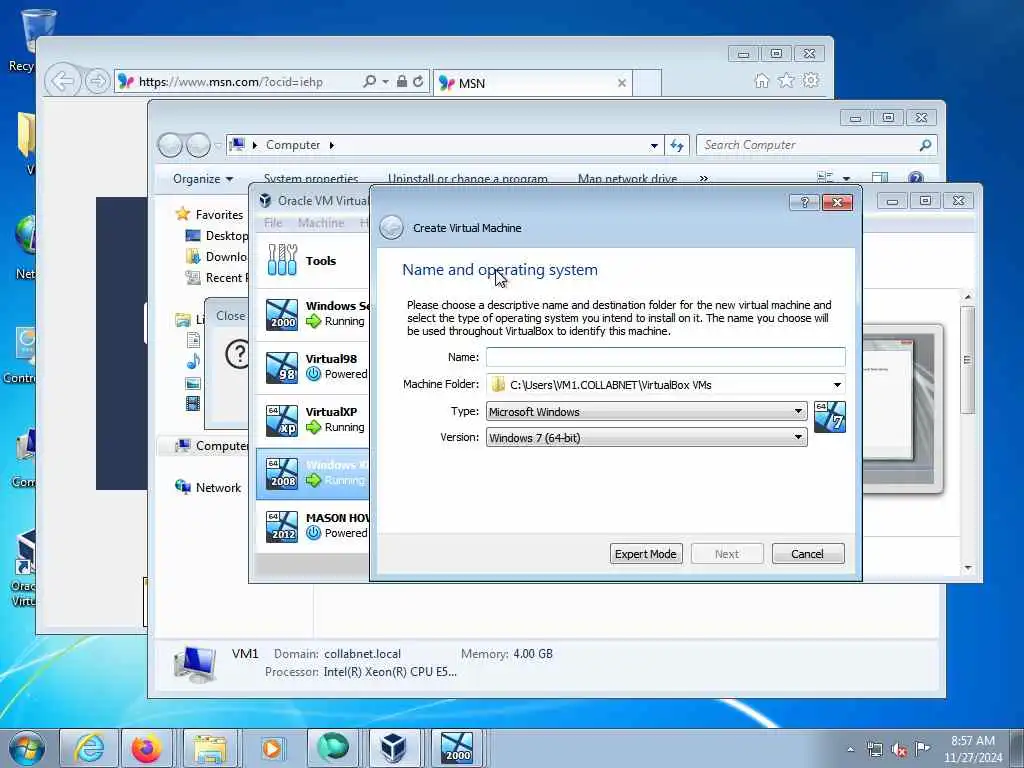Click the Windows 7 OS type icon
This screenshot has height=768, width=1024.
pos(830,417)
